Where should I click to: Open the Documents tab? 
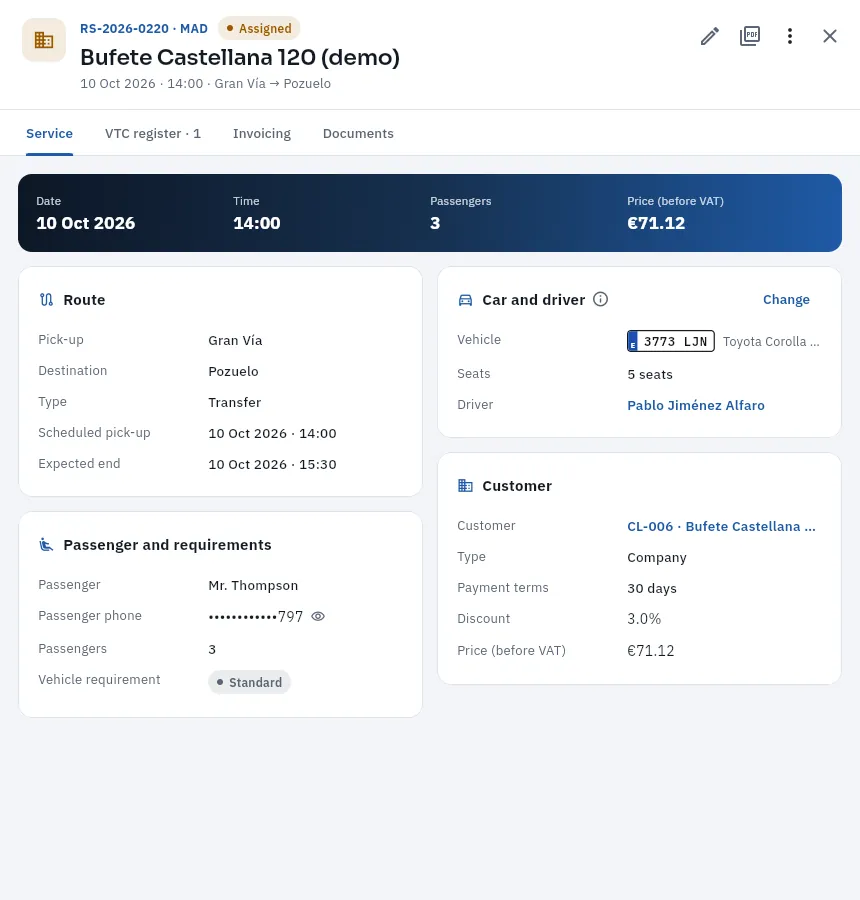tap(358, 133)
